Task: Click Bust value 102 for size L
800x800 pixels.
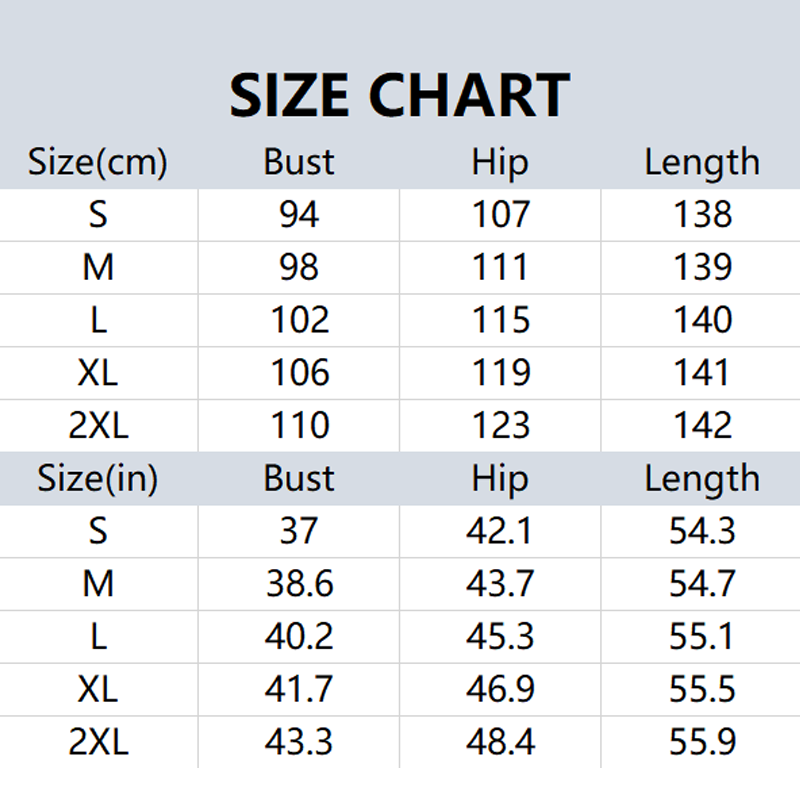Action: (299, 320)
